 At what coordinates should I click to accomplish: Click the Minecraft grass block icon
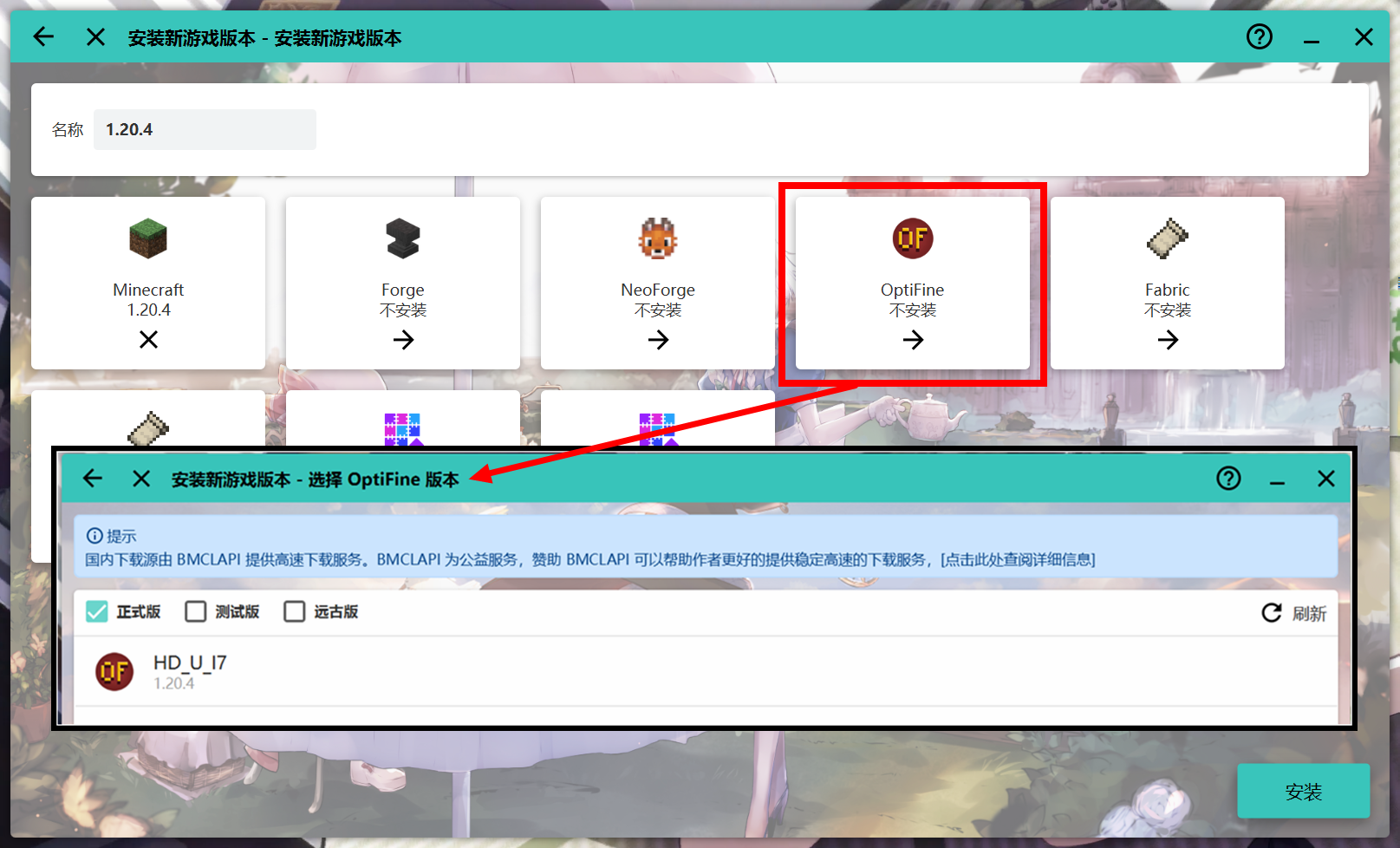(148, 238)
